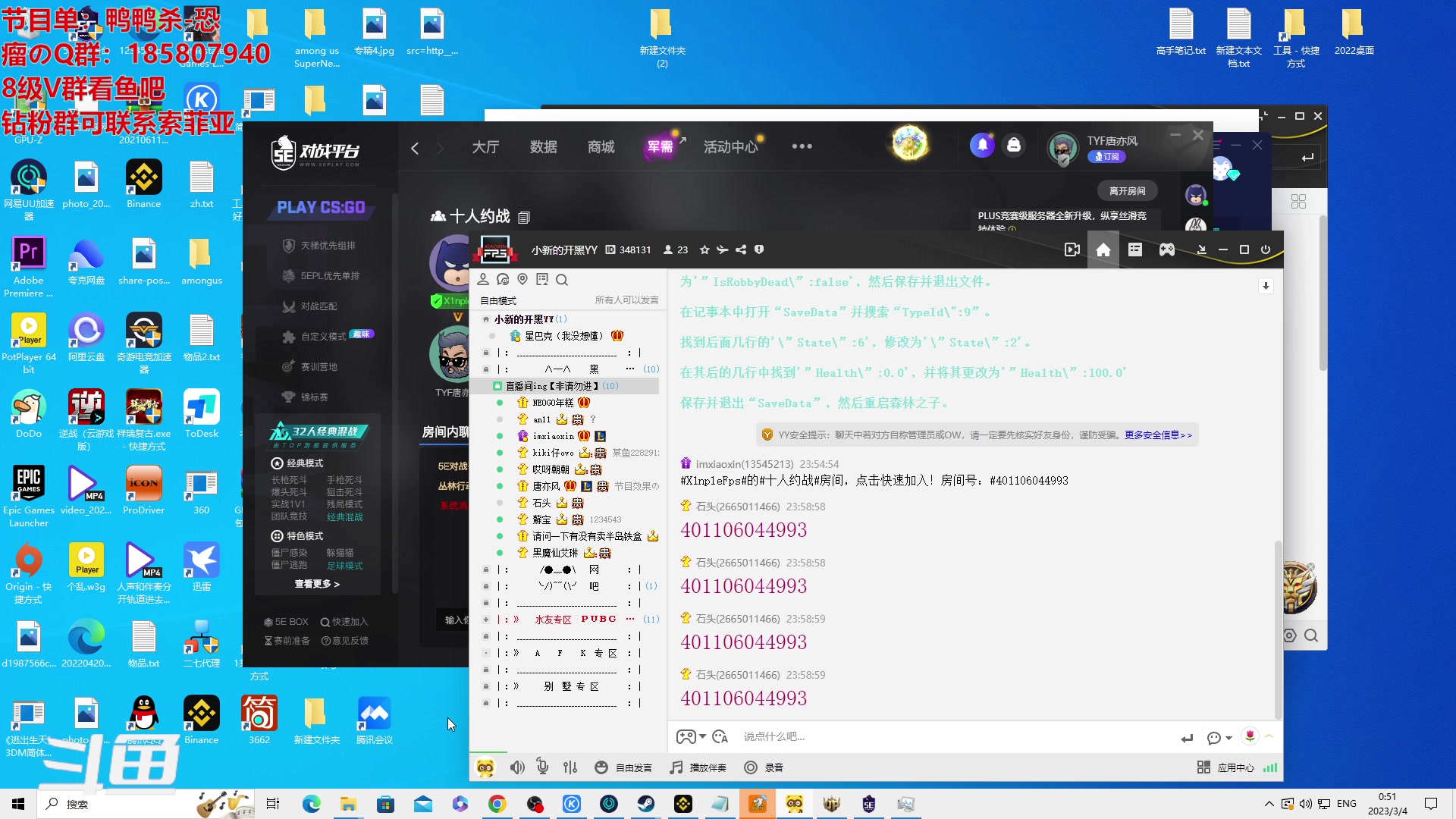Image resolution: width=1456 pixels, height=819 pixels.
Task: Click 离开房间 leave room button
Action: click(x=1127, y=191)
